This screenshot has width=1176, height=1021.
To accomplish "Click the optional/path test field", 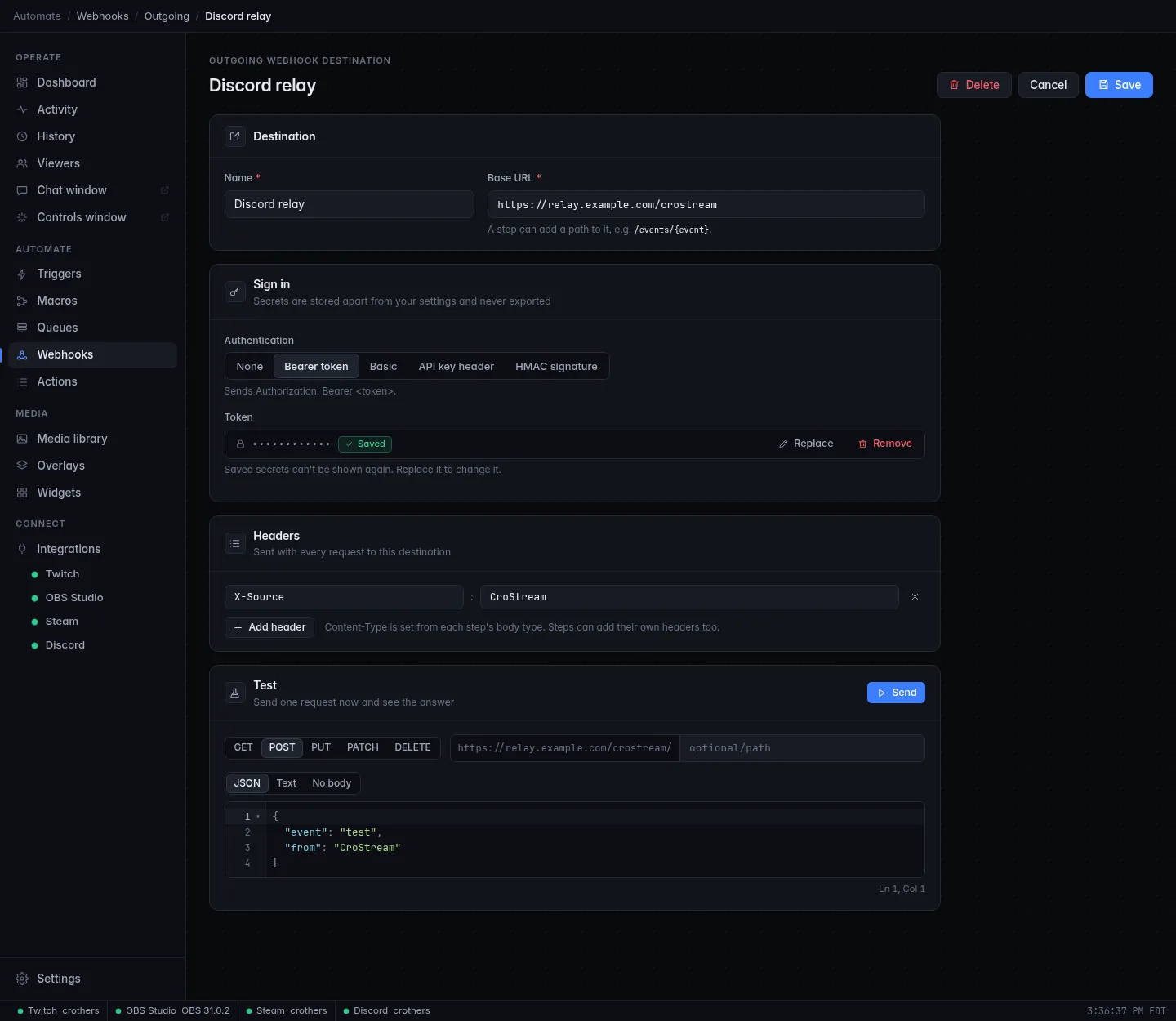I will [x=802, y=748].
